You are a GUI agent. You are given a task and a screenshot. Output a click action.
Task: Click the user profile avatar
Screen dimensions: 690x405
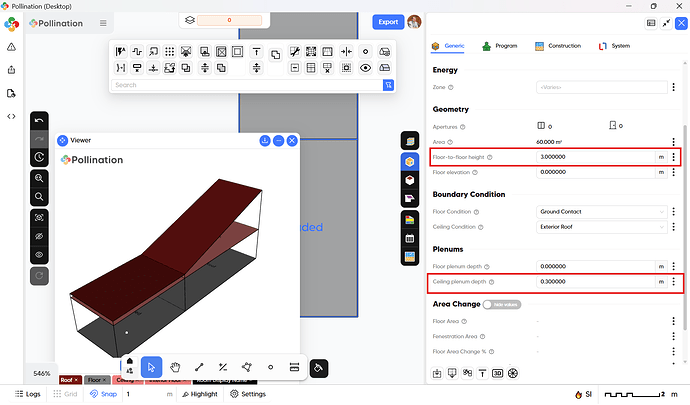pos(414,22)
